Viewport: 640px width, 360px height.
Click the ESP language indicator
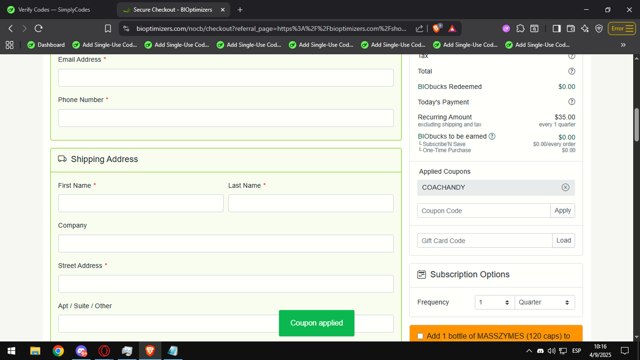coord(576,351)
